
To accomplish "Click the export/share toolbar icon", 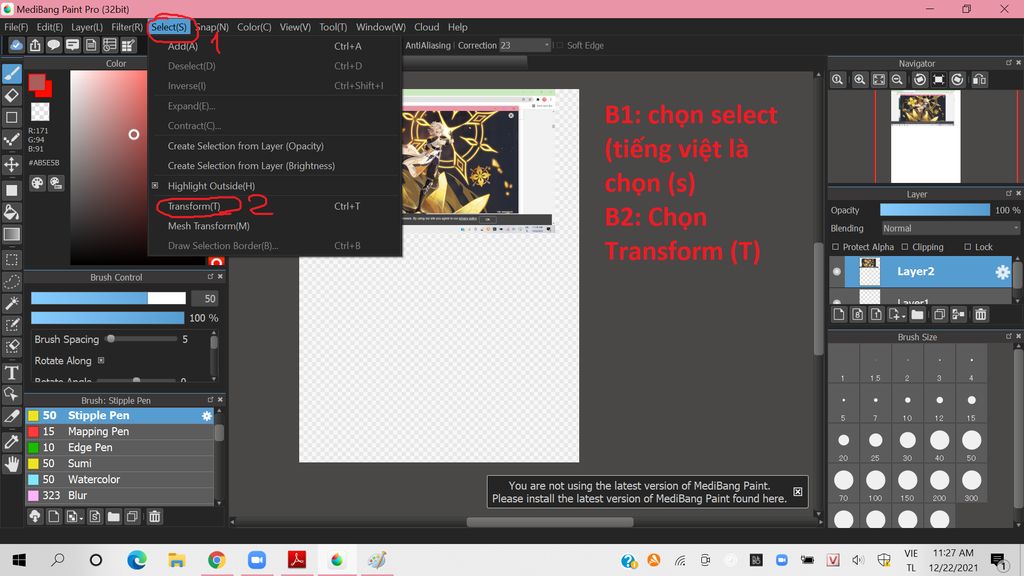I will 35,45.
